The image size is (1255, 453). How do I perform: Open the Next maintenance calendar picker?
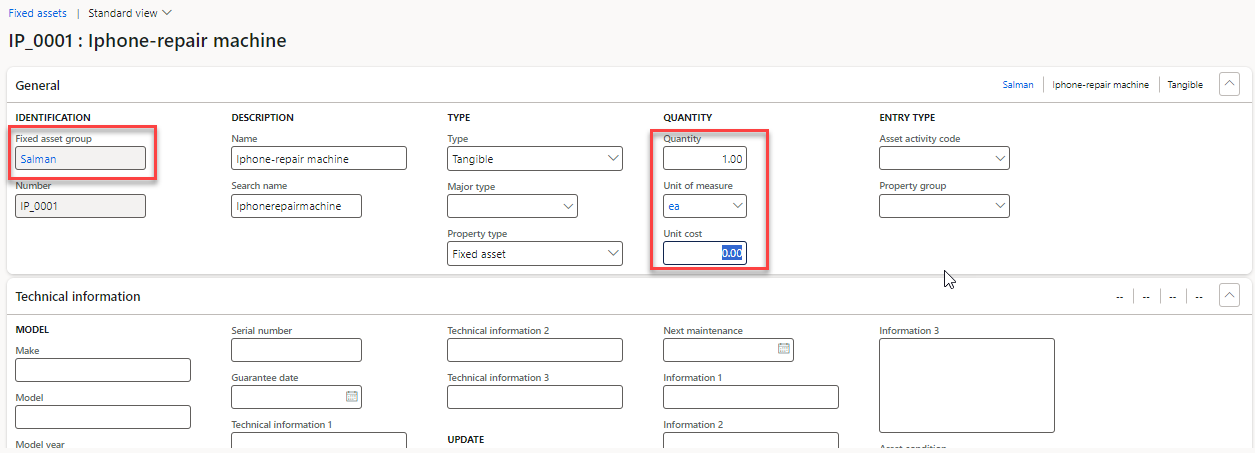[784, 349]
